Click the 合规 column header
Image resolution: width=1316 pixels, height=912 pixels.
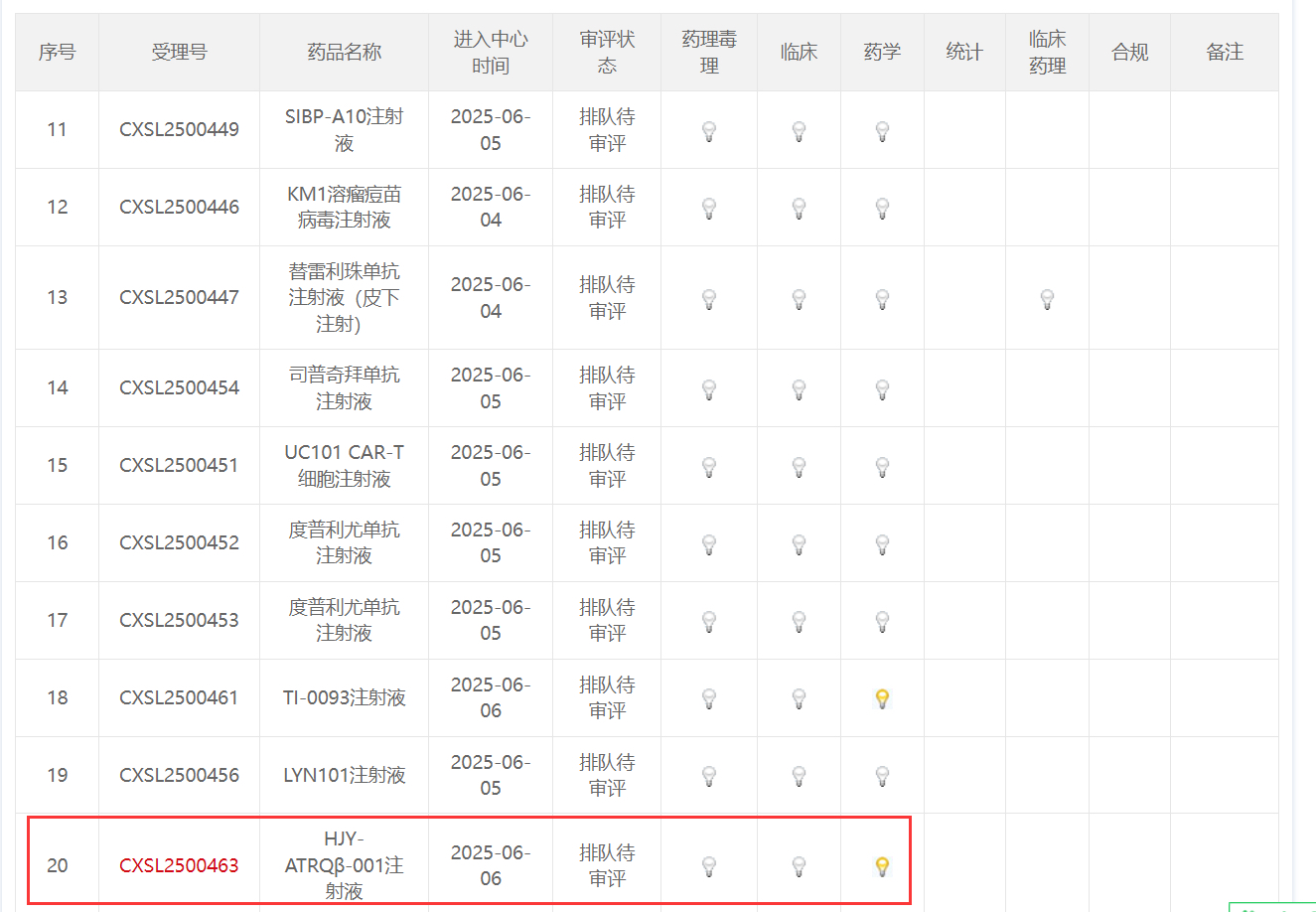[x=1129, y=52]
